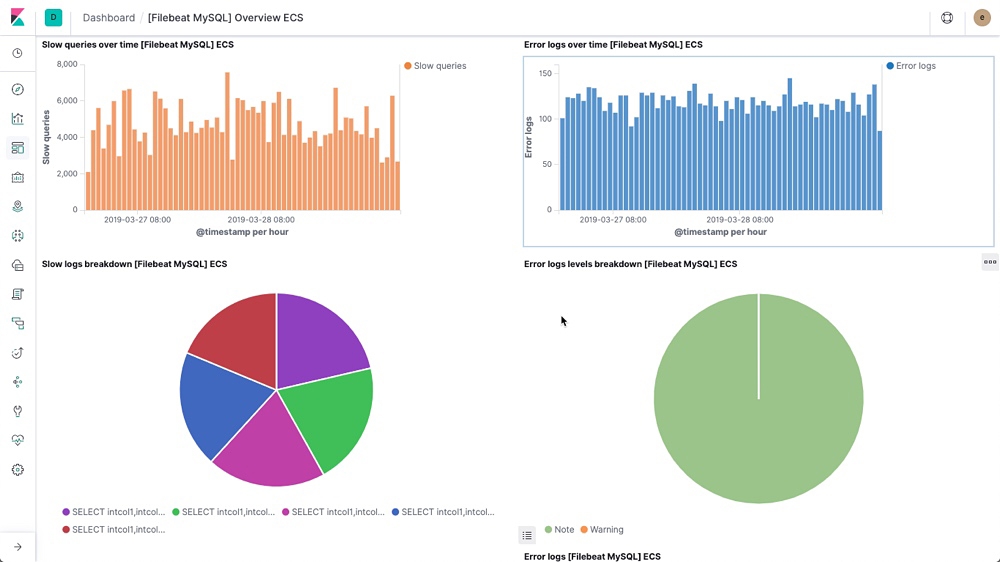Open Stack Monitoring heartbeat icon
The width and height of the screenshot is (1000, 562).
point(17,440)
